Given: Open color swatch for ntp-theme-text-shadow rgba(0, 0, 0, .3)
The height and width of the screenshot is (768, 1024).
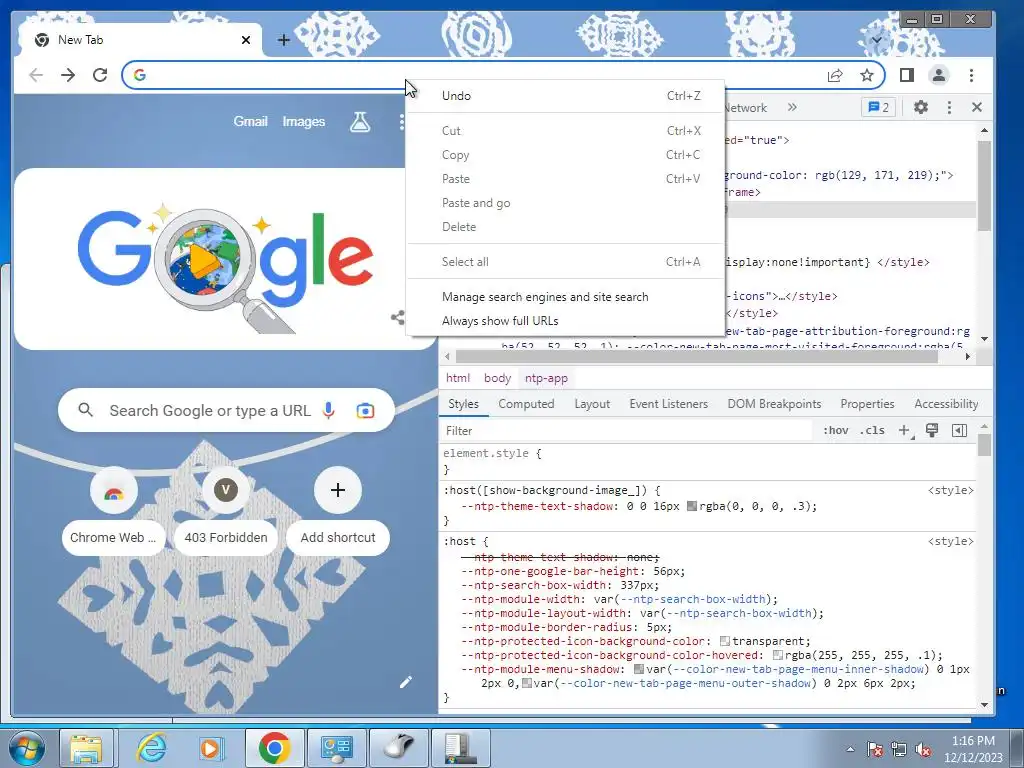Looking at the screenshot, I should tap(692, 506).
